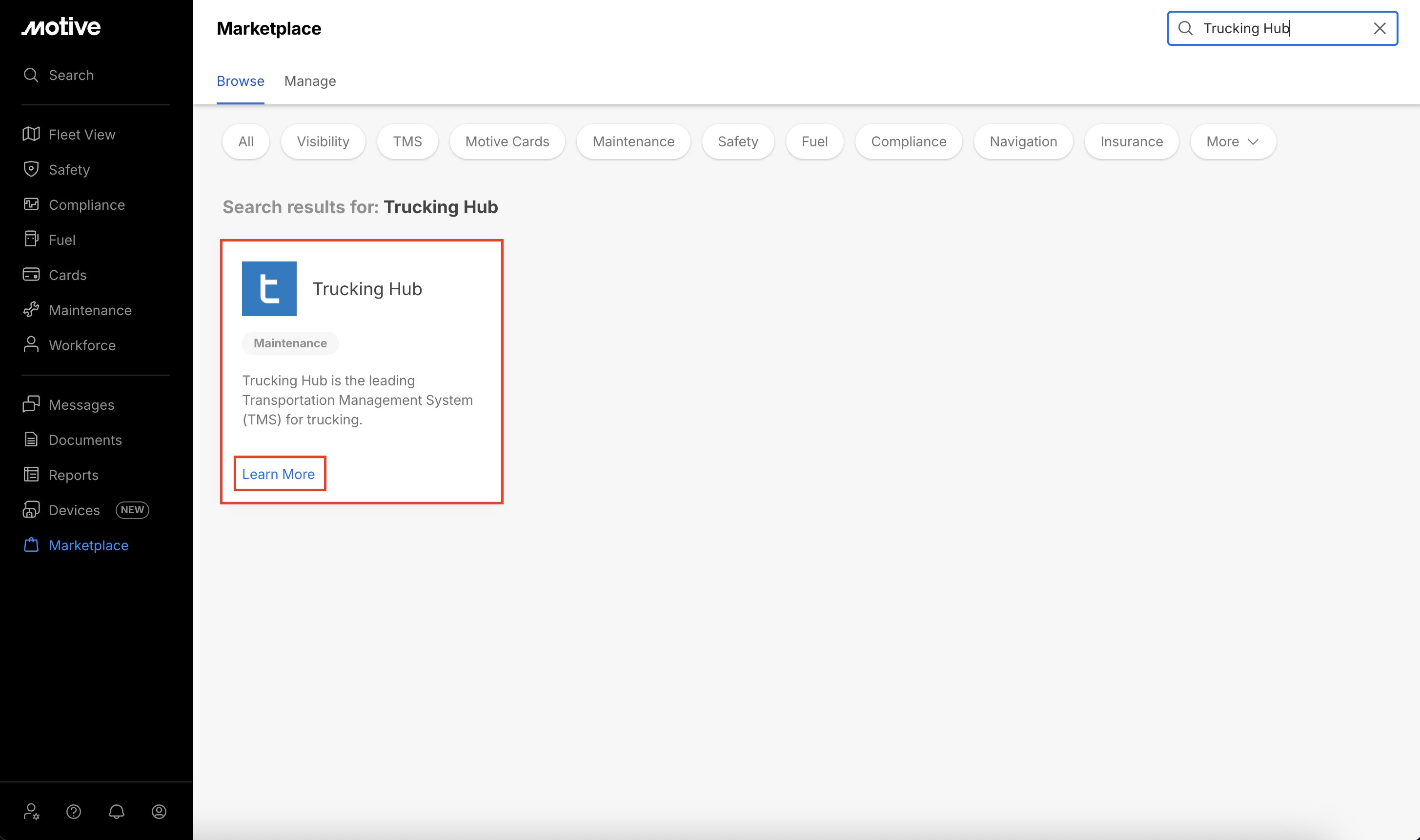Click Trucking Hub app logo thumbnail
1420x840 pixels.
(269, 289)
